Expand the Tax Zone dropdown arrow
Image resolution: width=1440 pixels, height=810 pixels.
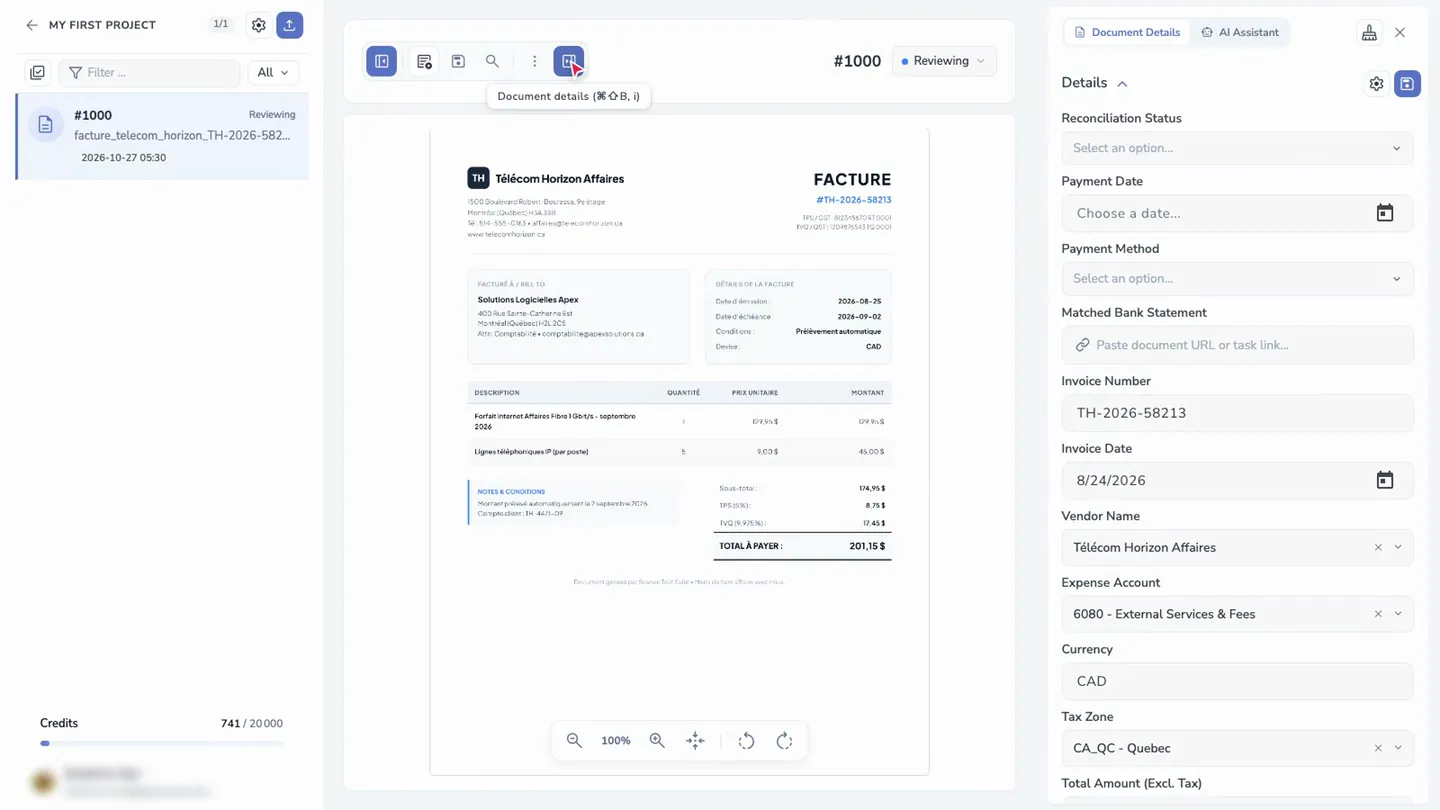click(x=1398, y=748)
